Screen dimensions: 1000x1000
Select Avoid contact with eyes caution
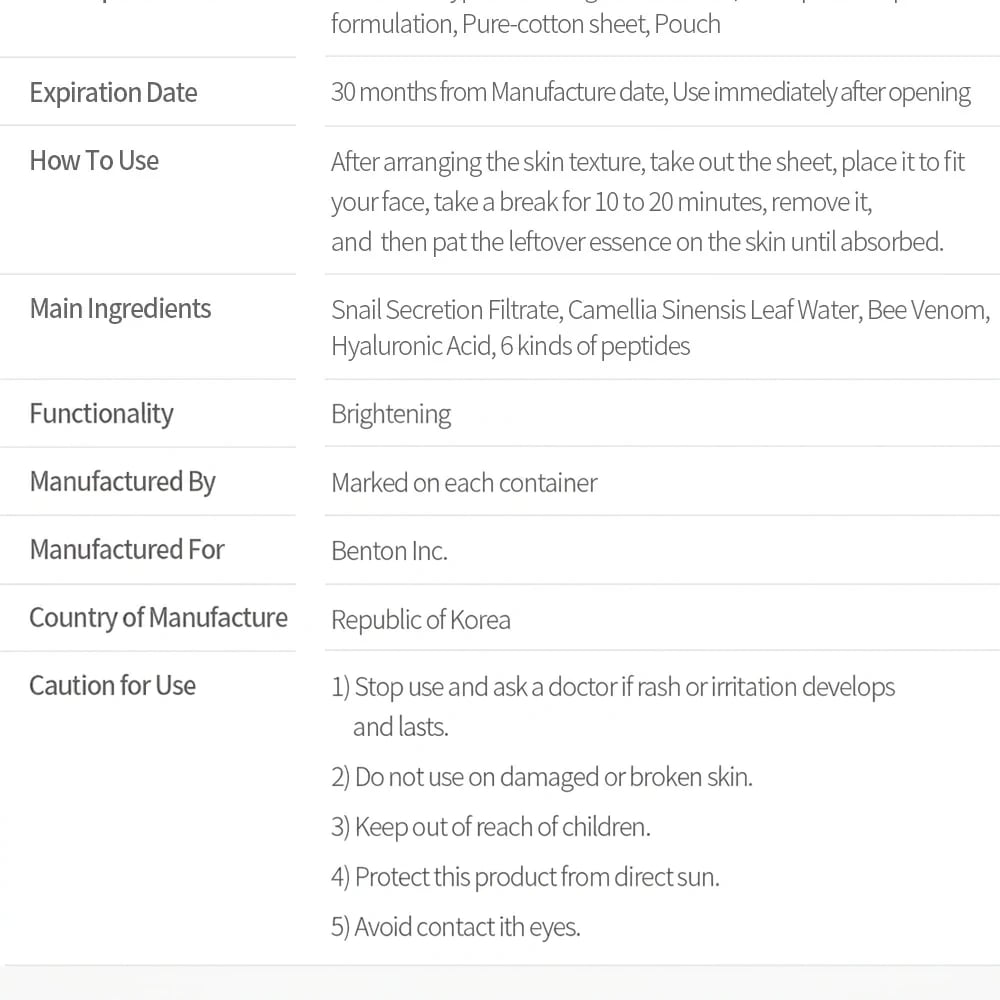[x=456, y=927]
